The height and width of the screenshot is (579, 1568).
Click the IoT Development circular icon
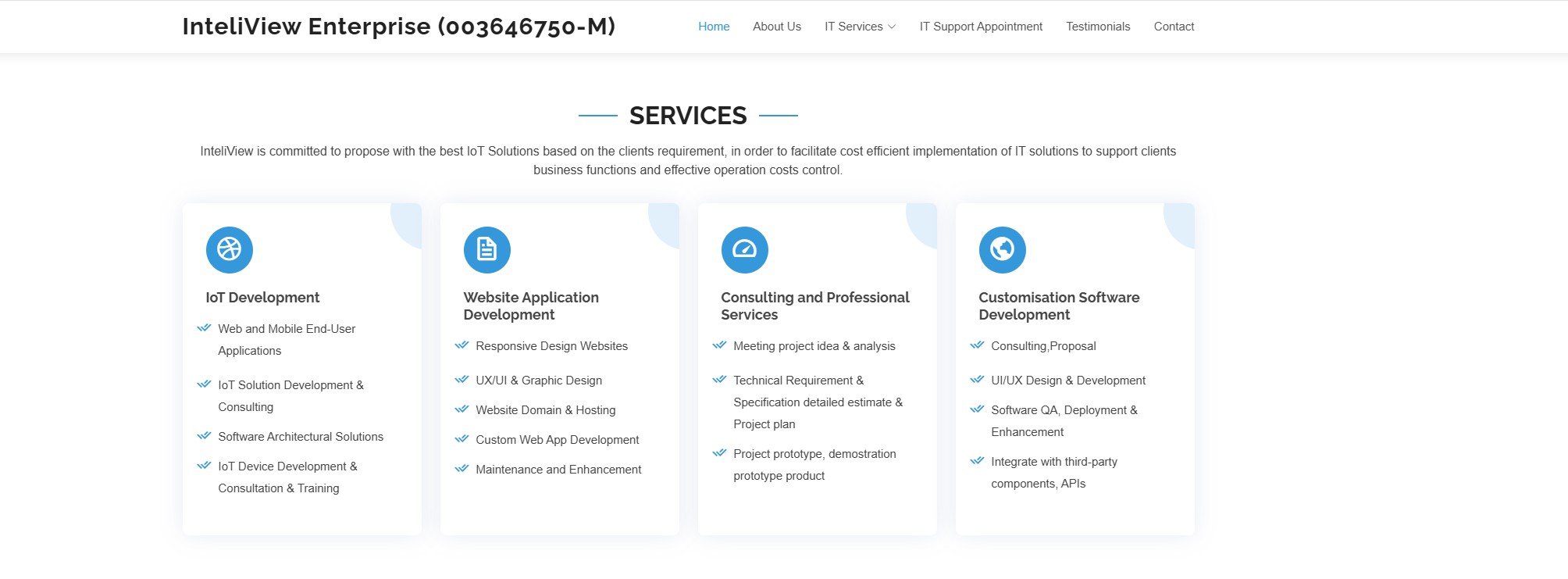click(229, 249)
